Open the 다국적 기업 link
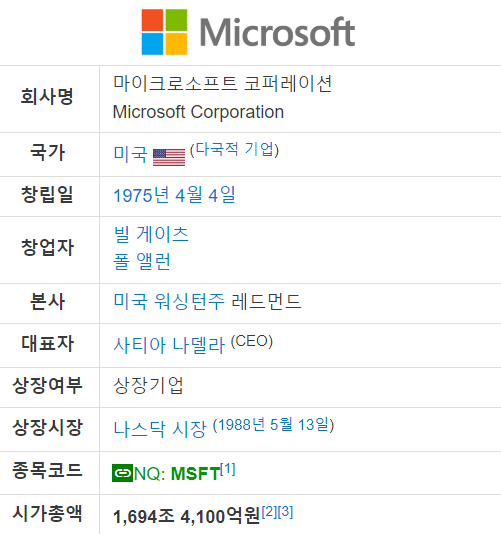The width and height of the screenshot is (501, 534). pos(235,149)
